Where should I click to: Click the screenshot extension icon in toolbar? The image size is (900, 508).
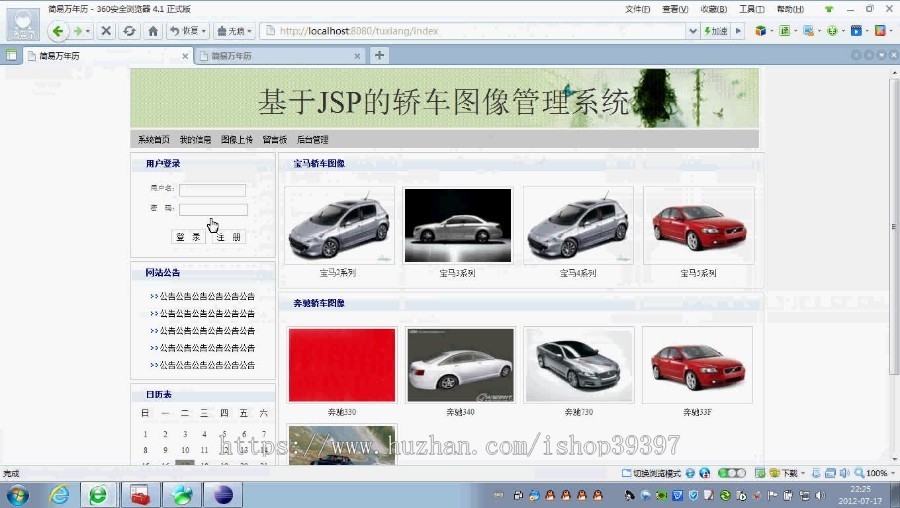(x=808, y=31)
